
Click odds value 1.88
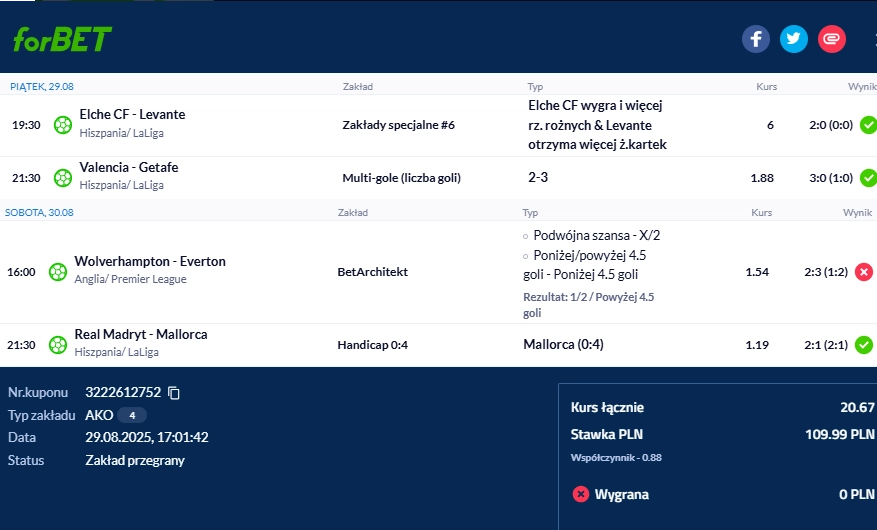[x=762, y=178]
